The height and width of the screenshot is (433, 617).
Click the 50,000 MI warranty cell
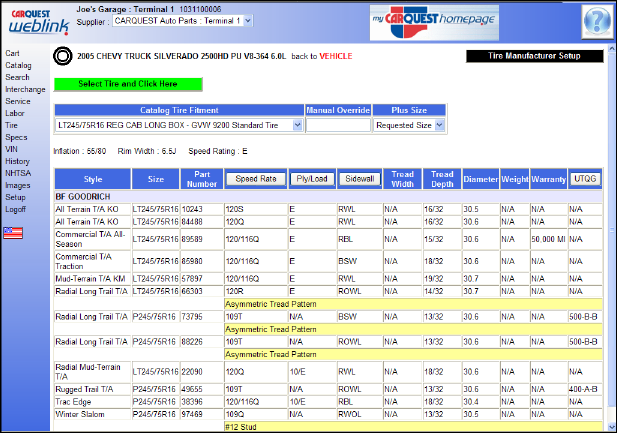(549, 239)
